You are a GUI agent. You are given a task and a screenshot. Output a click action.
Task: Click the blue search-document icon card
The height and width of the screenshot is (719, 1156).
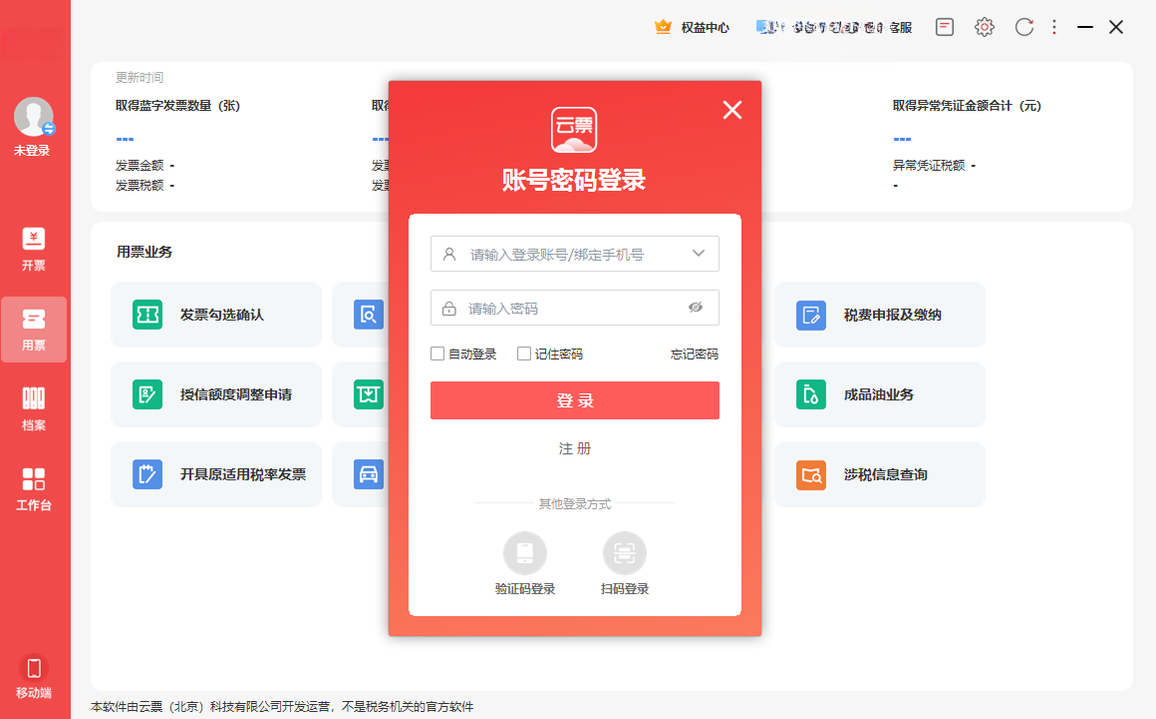pos(368,315)
